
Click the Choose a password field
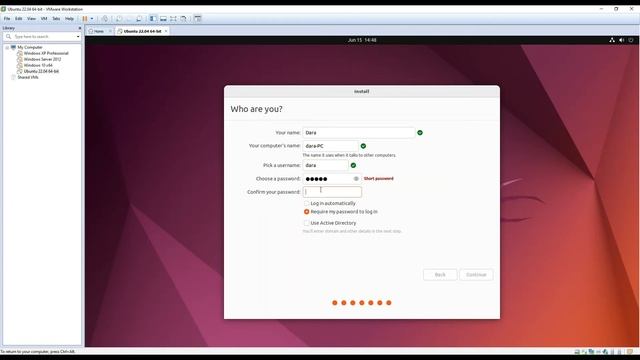click(332, 179)
